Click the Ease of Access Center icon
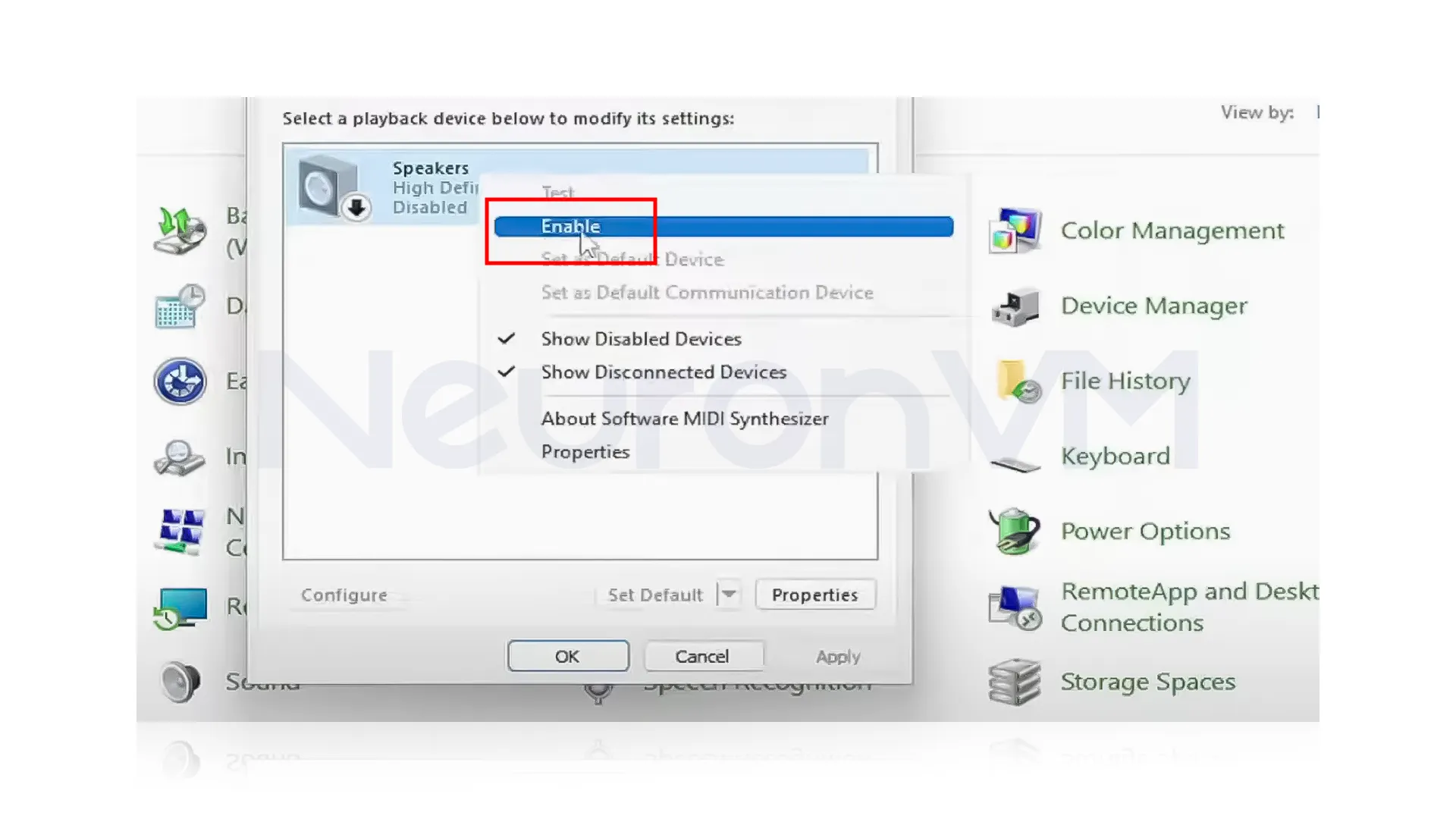The height and width of the screenshot is (819, 1456). 180,381
